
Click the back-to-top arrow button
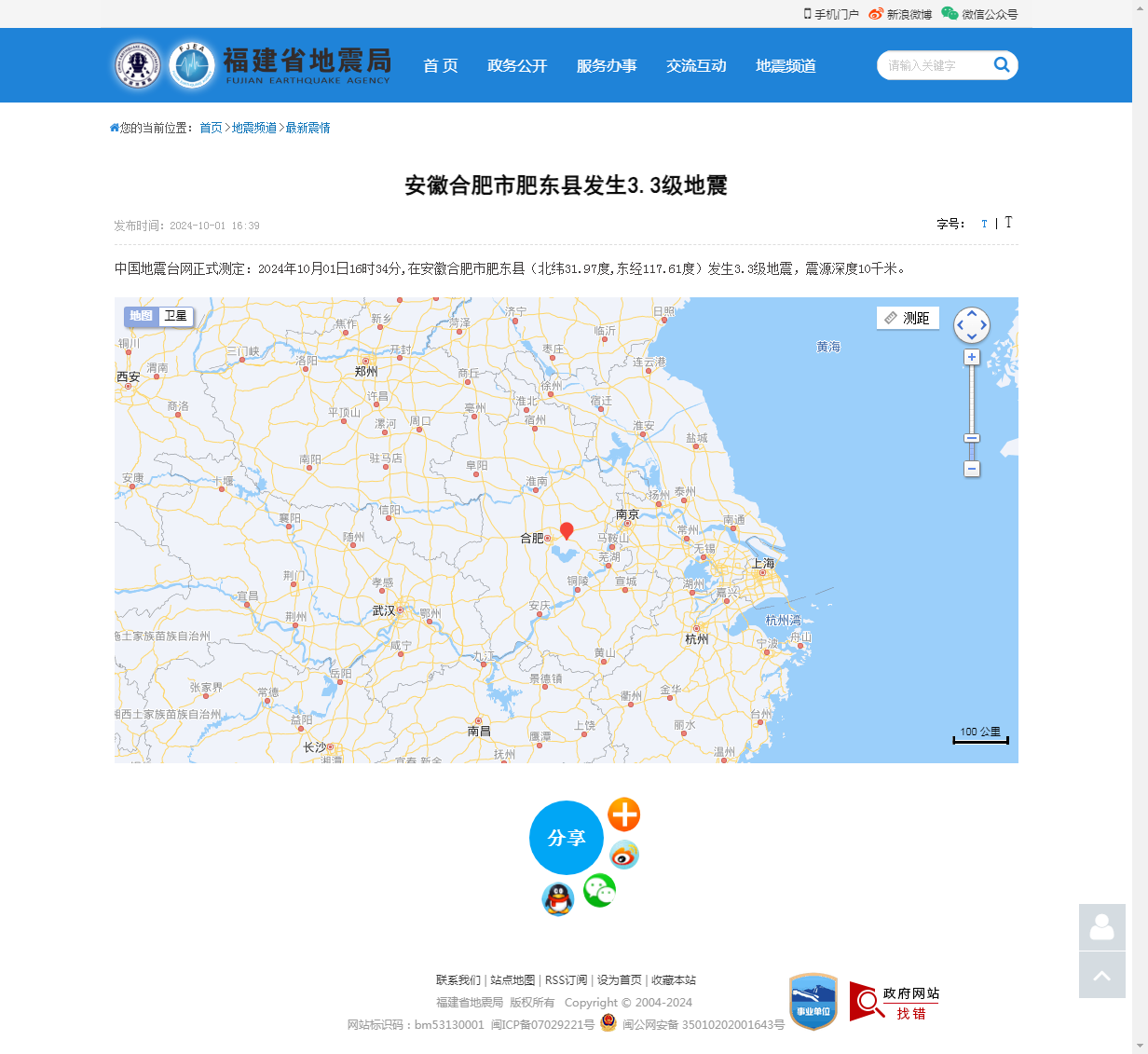(x=1101, y=975)
